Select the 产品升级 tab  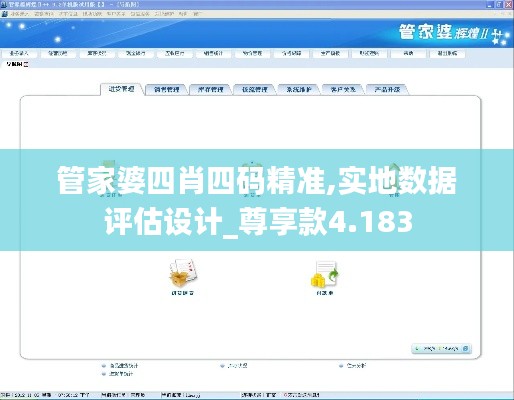tap(387, 89)
